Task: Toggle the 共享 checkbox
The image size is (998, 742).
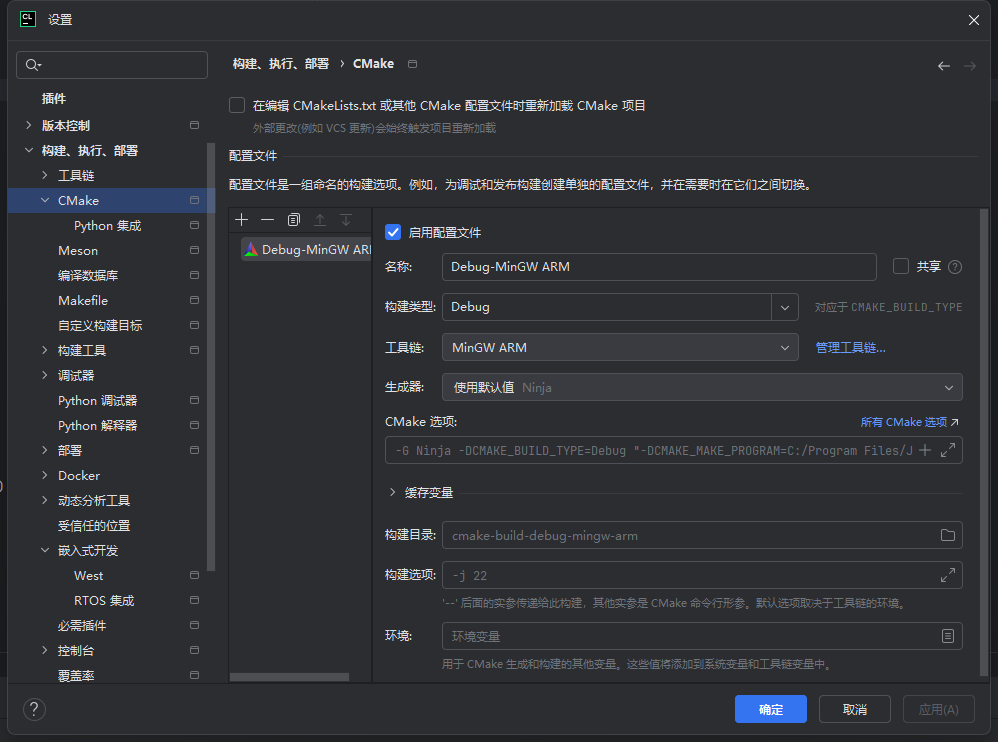Action: coord(901,266)
